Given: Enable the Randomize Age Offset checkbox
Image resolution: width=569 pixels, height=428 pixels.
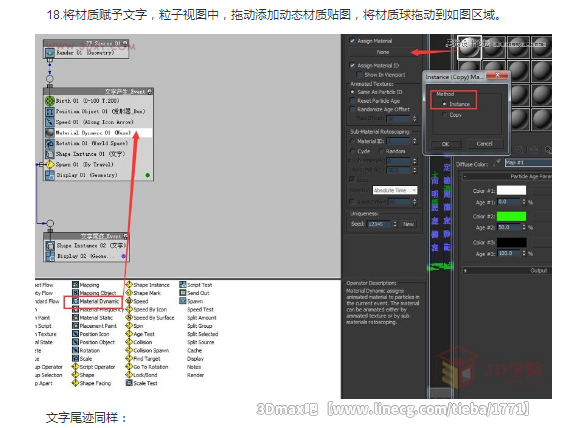Looking at the screenshot, I should [x=352, y=109].
